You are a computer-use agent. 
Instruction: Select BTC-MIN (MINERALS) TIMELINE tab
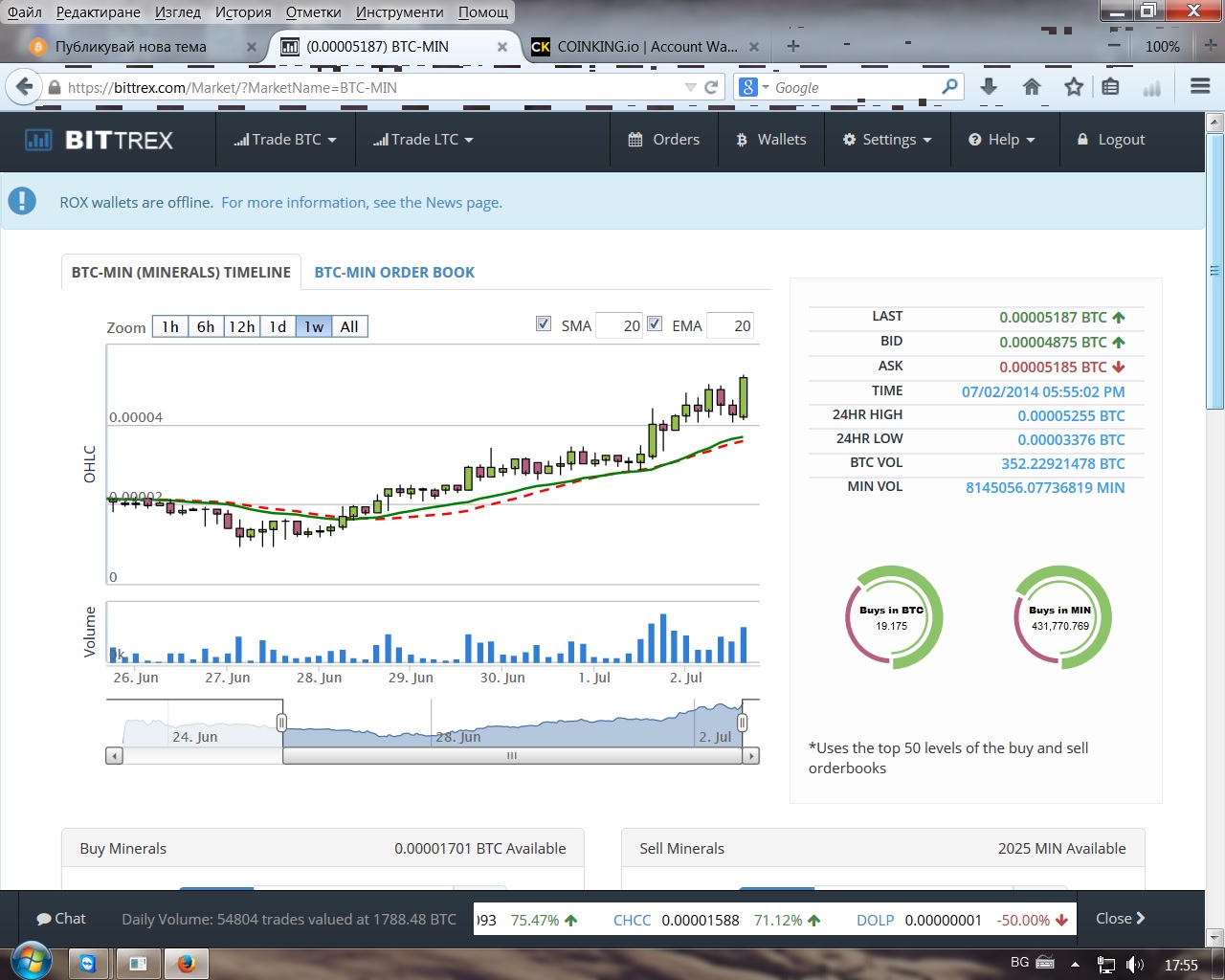click(x=181, y=272)
